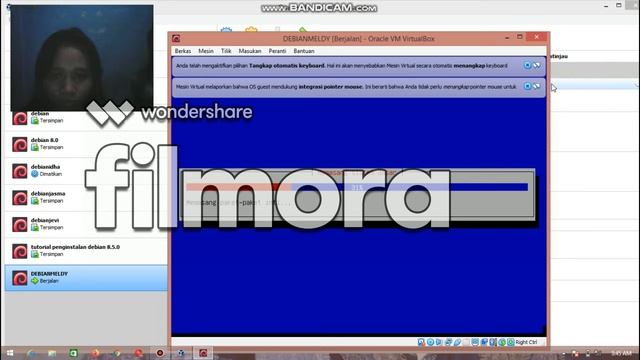Dismiss the mouse pointer integration notification

tap(527, 86)
